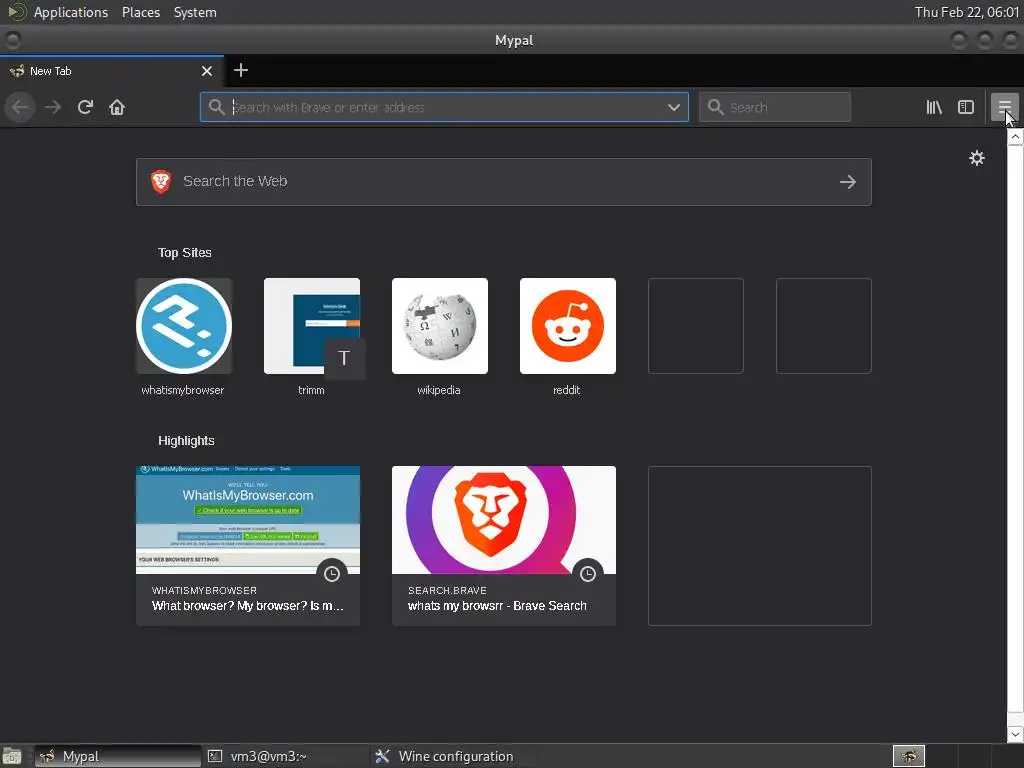Switch to Wine configuration taskbar entry
The image size is (1024, 768).
(x=453, y=756)
